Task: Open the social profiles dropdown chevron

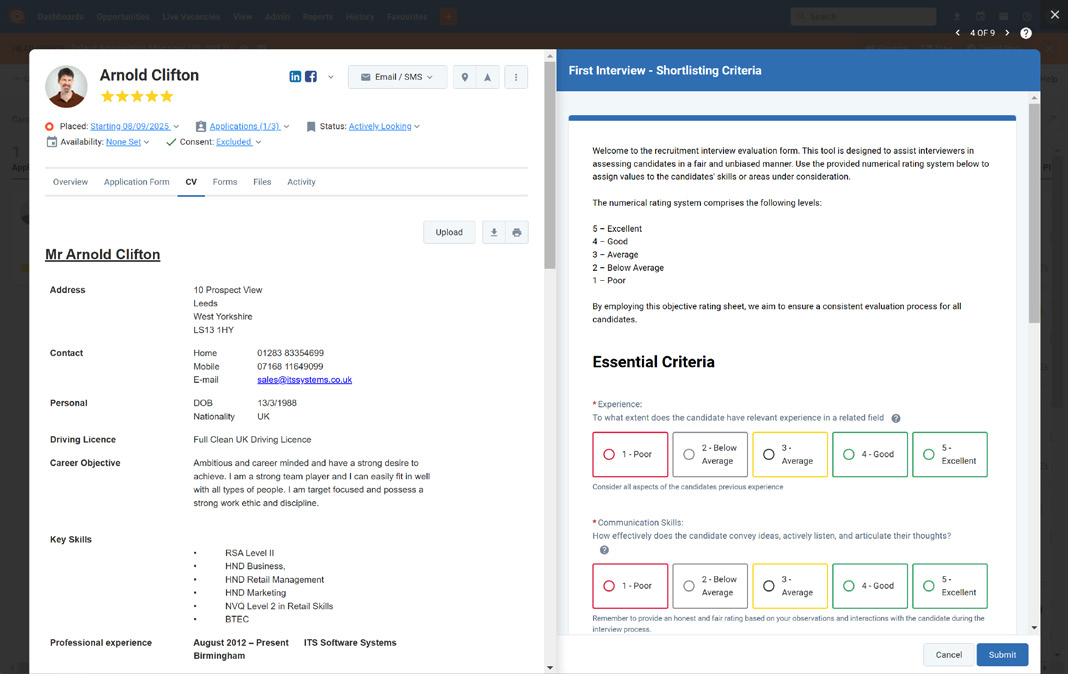Action: [x=330, y=77]
